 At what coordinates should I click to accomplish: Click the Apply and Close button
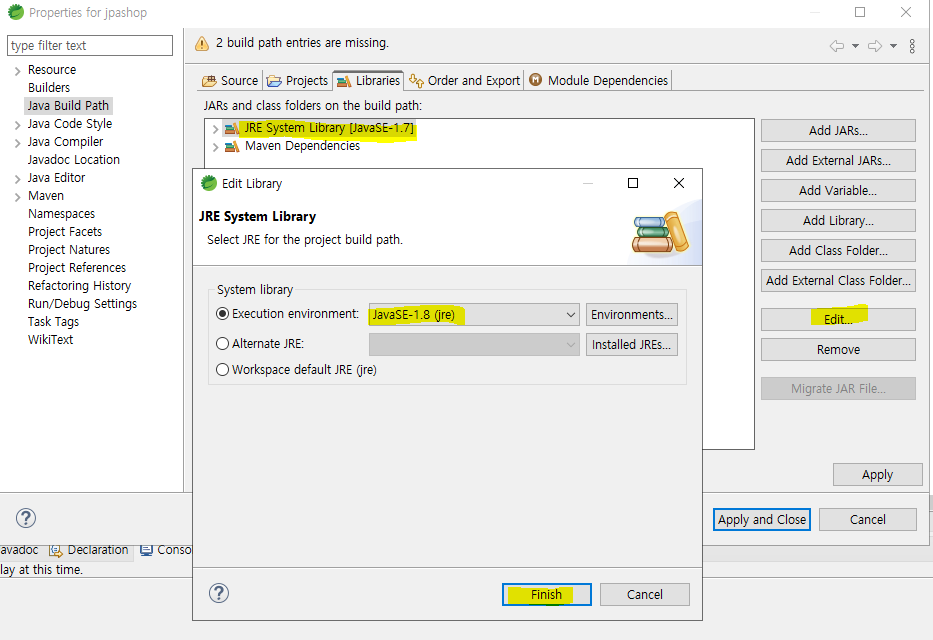(762, 519)
